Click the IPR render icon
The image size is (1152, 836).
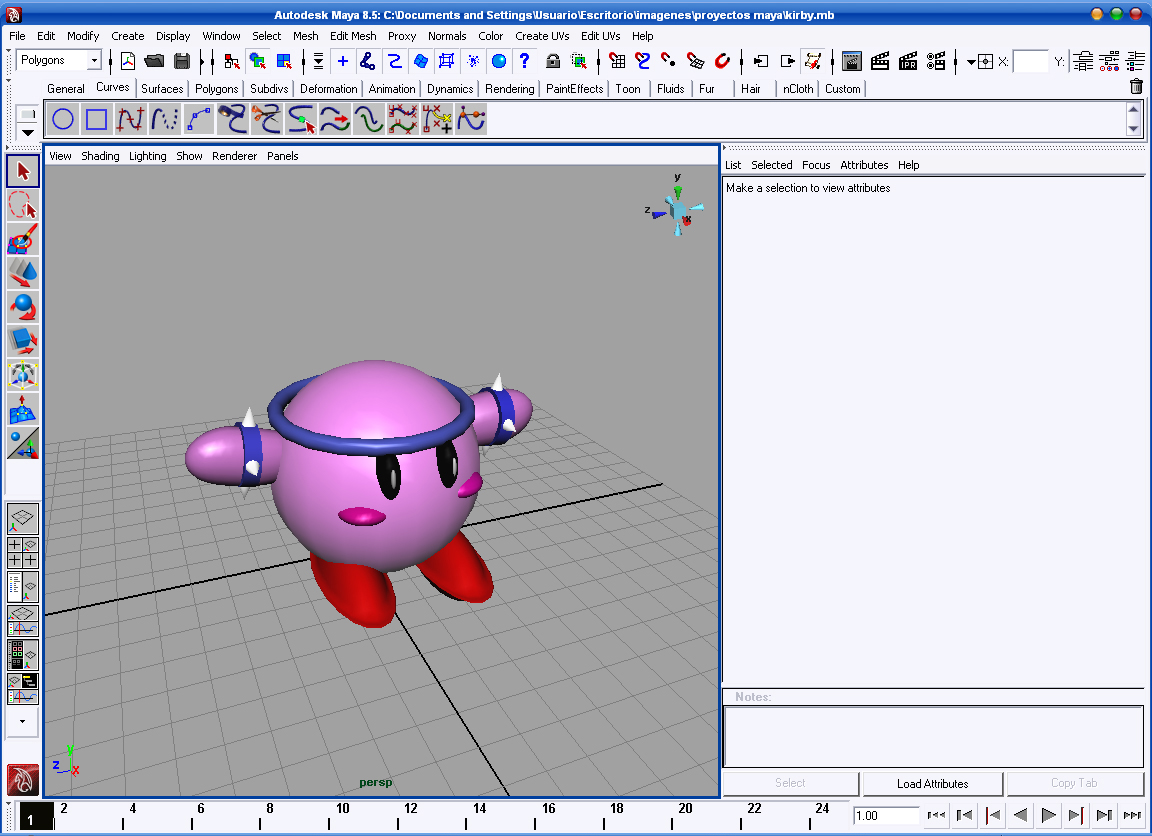[908, 61]
